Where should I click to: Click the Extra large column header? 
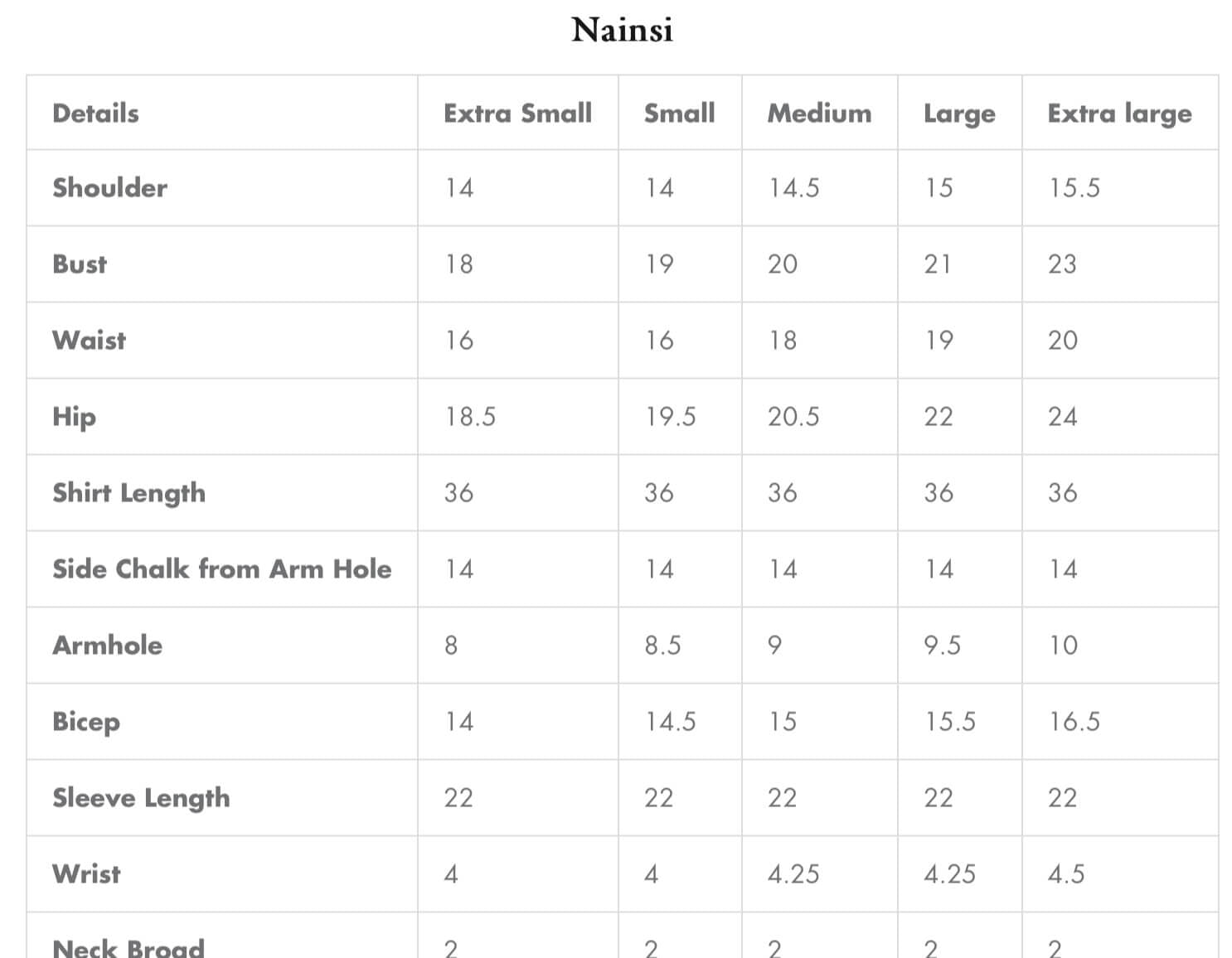click(1119, 114)
